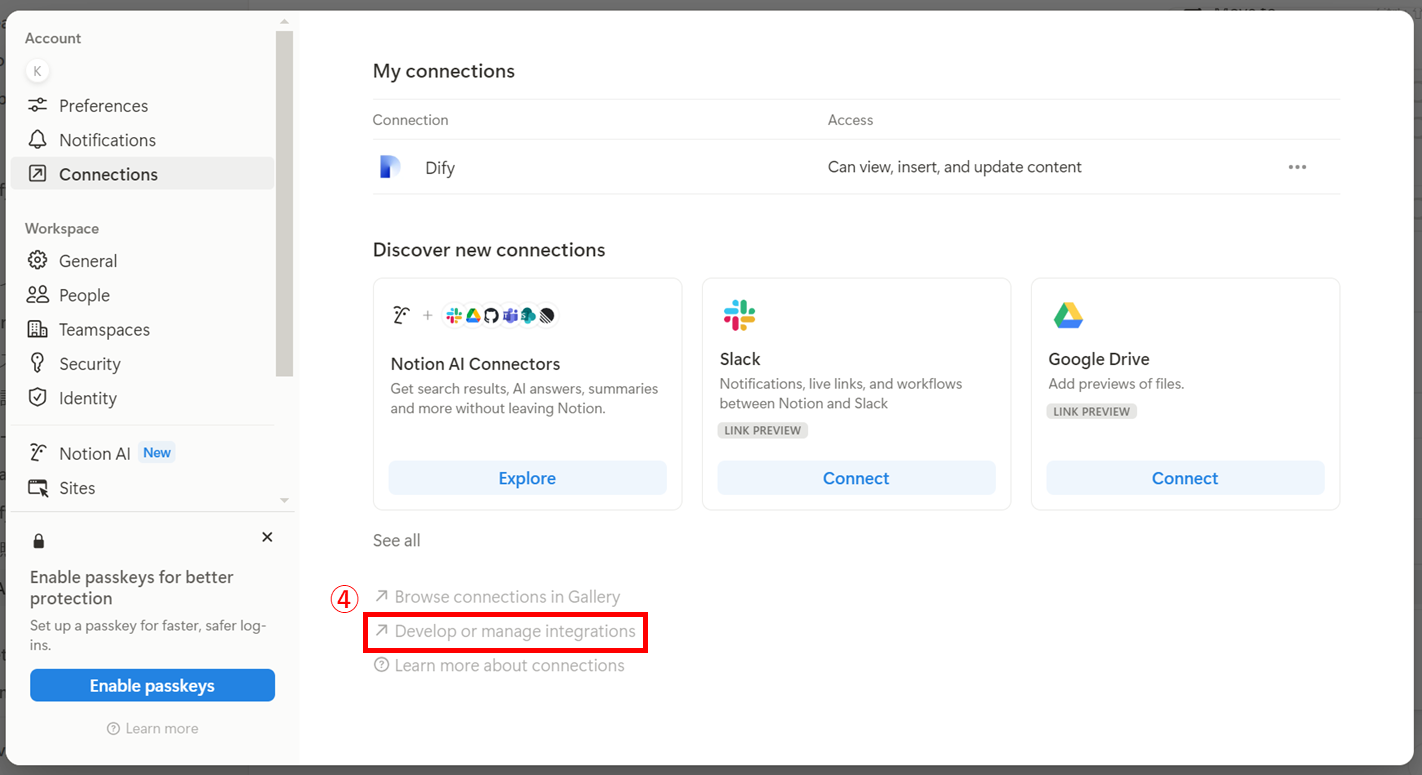This screenshot has height=775, width=1422.
Task: Open Preferences settings
Action: [x=103, y=106]
